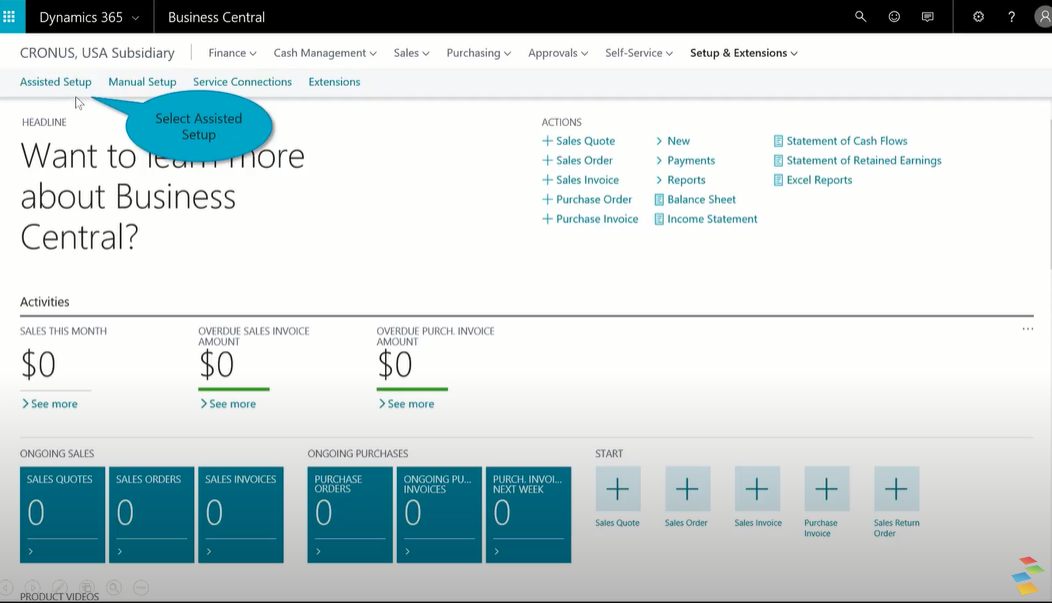Open the app launcher waffle icon
This screenshot has width=1052, height=603.
tap(9, 17)
